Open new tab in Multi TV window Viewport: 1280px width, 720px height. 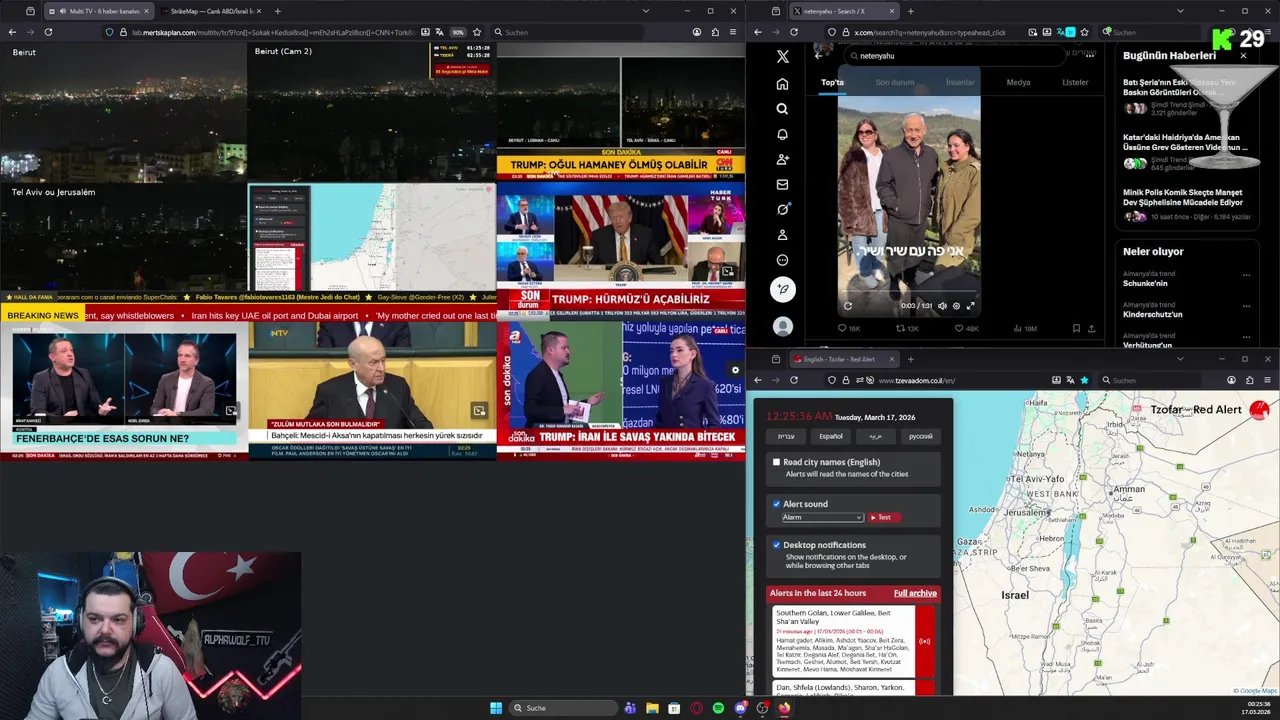point(277,11)
